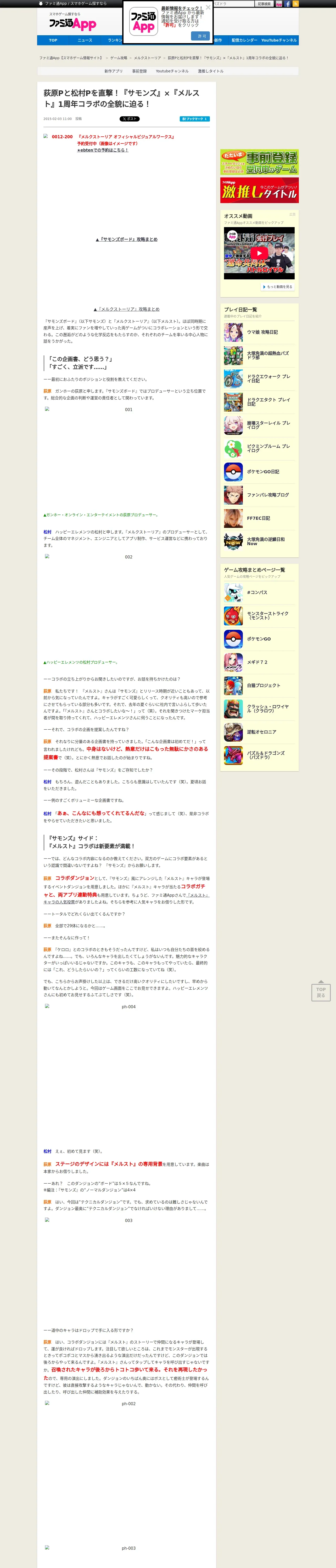336x1568 pixels.
Task: Select 激推しタイトル in the sub menu
Action: [x=210, y=71]
